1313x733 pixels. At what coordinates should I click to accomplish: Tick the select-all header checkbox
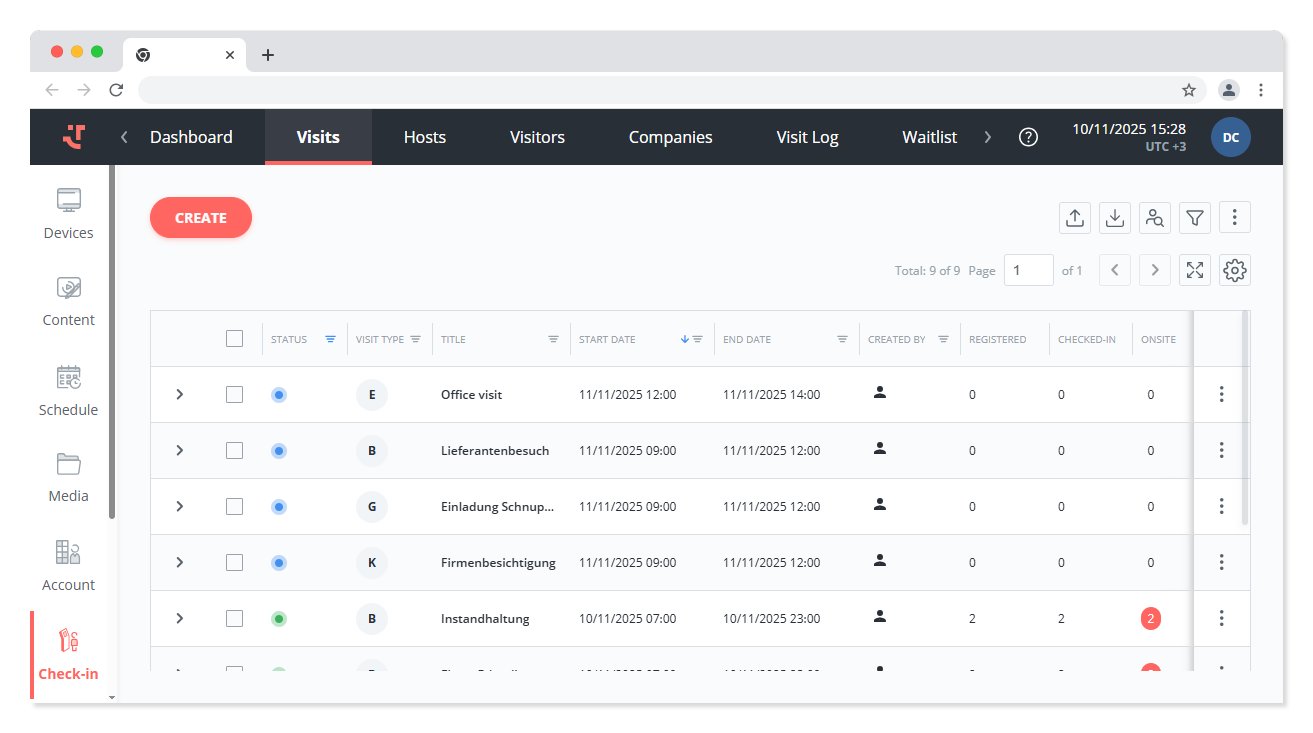(234, 339)
